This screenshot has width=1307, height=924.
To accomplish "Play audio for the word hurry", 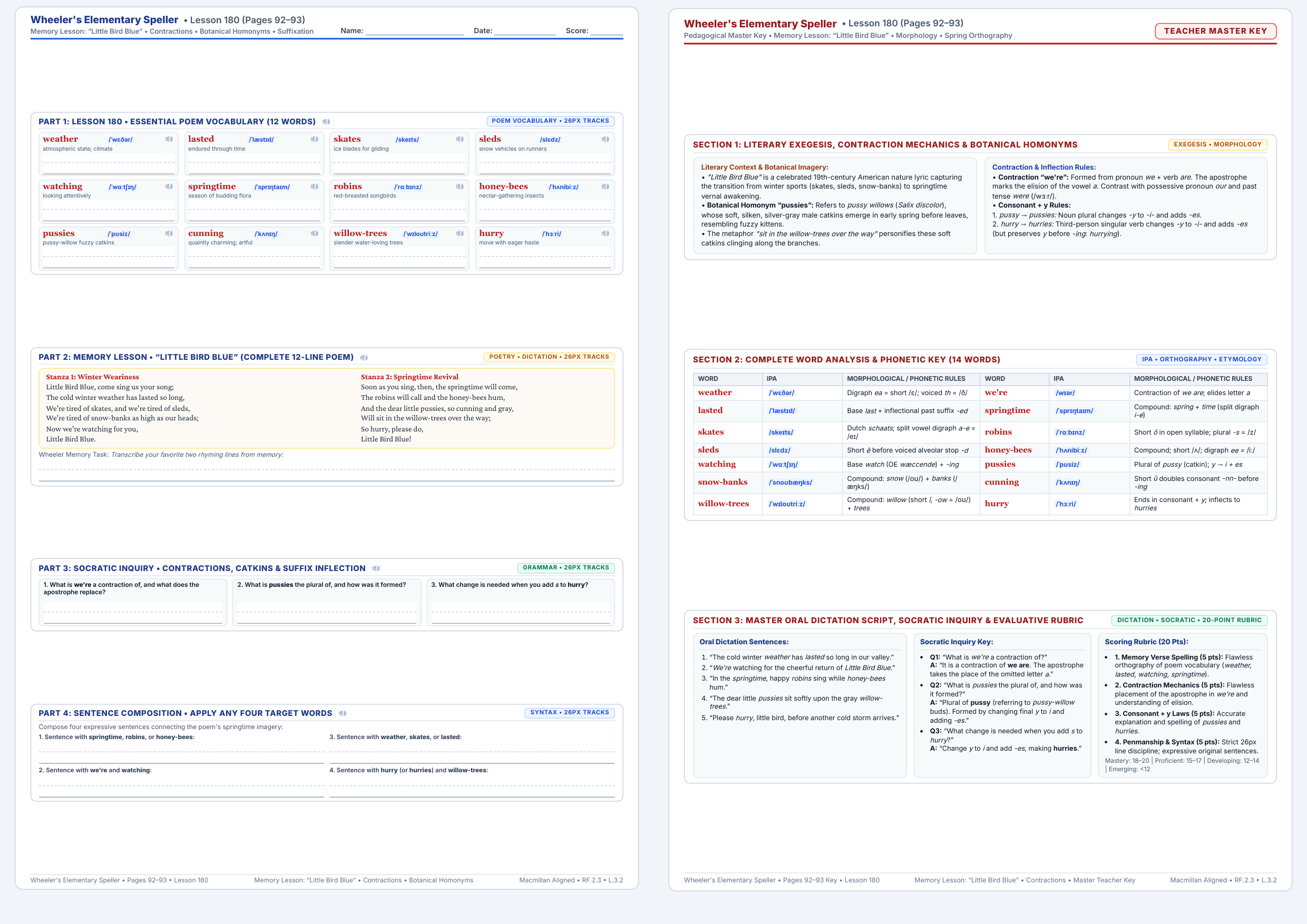I will click(605, 233).
